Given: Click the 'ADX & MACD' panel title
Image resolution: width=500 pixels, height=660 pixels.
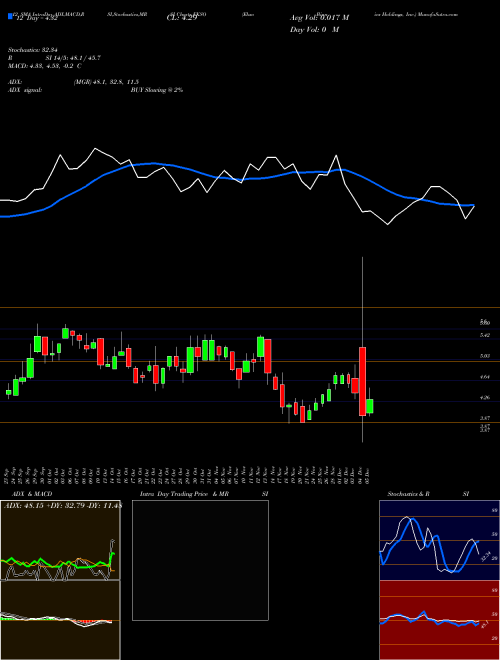Looking at the screenshot, I should pyautogui.click(x=32, y=494).
